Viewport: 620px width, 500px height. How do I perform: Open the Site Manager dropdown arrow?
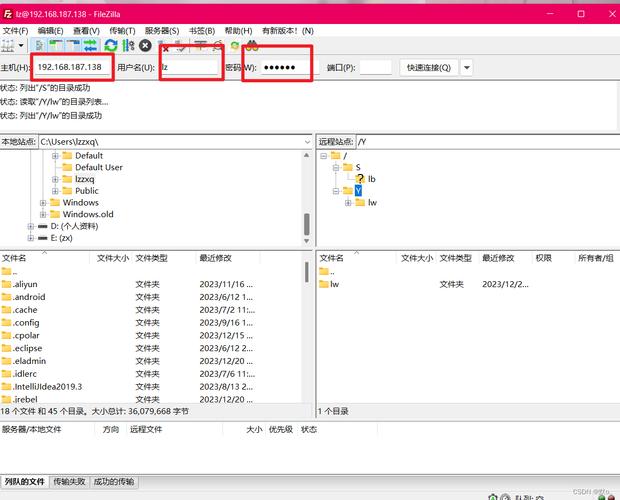click(x=21, y=45)
